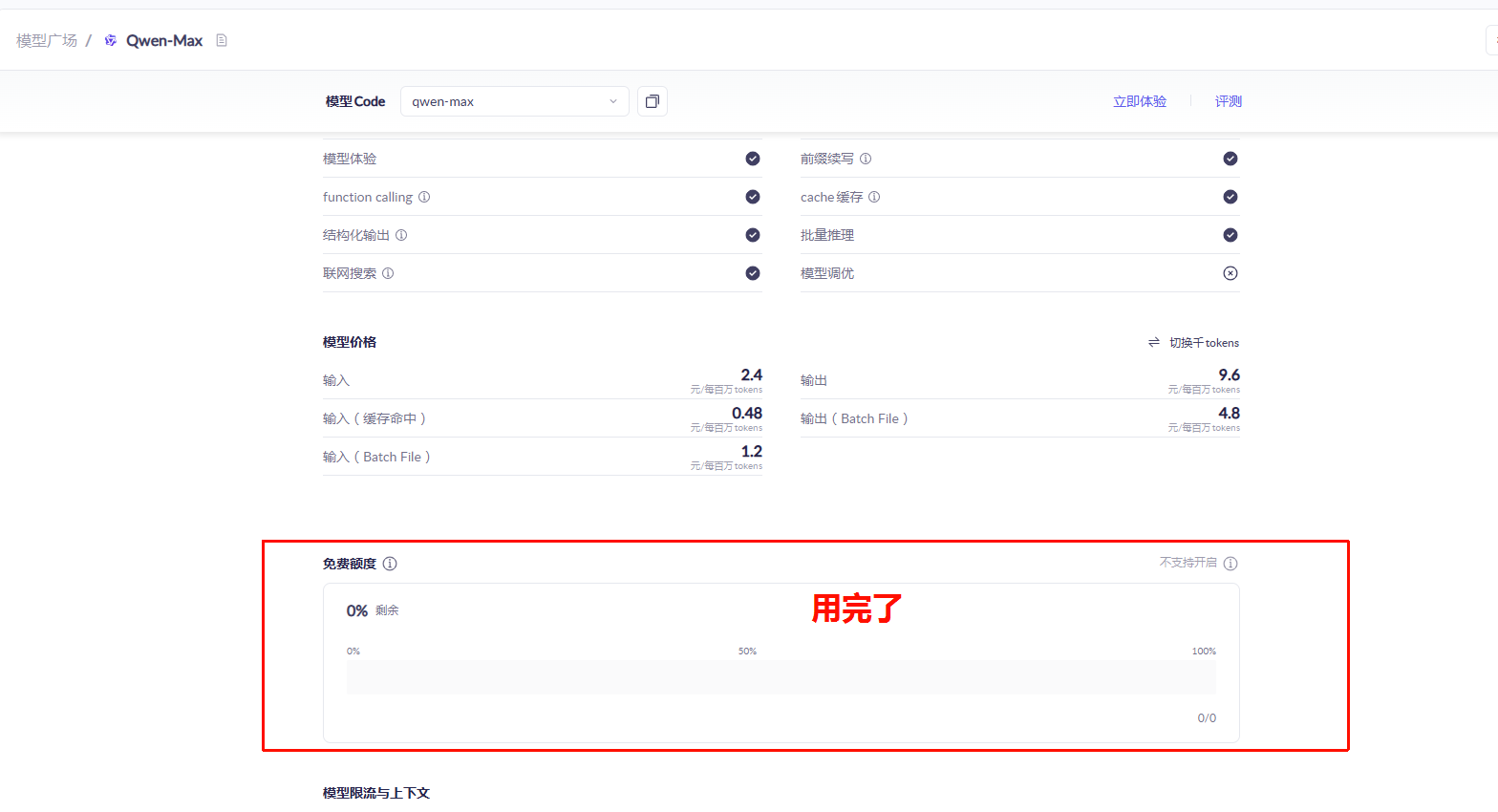Click the checkmark icon for 批量推理
This screenshot has width=1498, height=812.
[x=1230, y=235]
